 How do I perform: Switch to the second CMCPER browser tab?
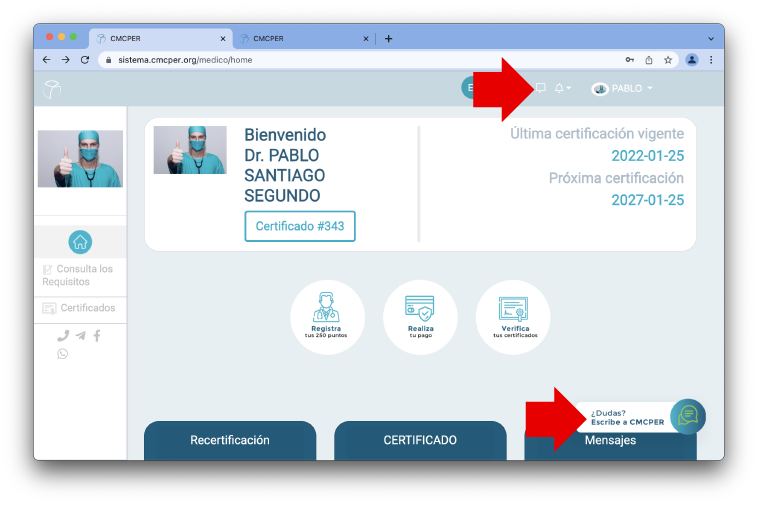pyautogui.click(x=300, y=39)
